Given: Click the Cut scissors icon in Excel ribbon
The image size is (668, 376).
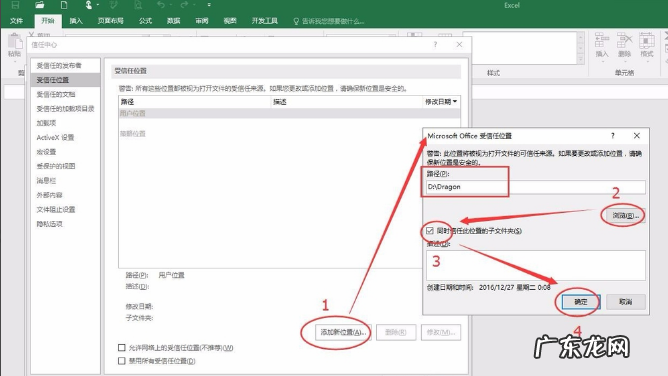Looking at the screenshot, I should click(32, 35).
